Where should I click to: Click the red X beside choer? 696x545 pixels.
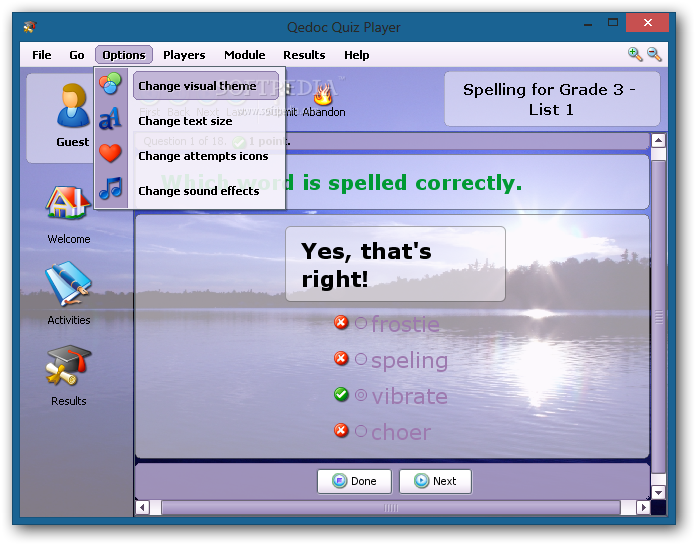tap(341, 430)
